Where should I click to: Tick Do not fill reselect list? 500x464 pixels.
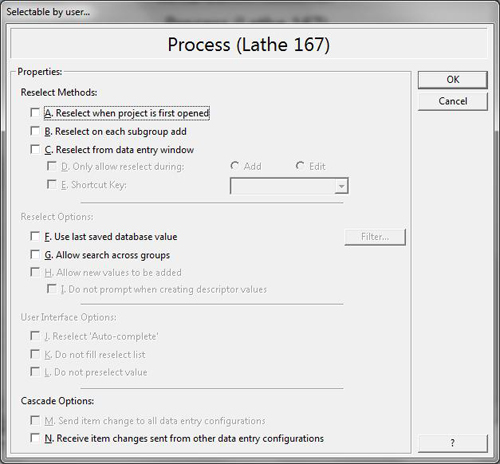[35, 354]
